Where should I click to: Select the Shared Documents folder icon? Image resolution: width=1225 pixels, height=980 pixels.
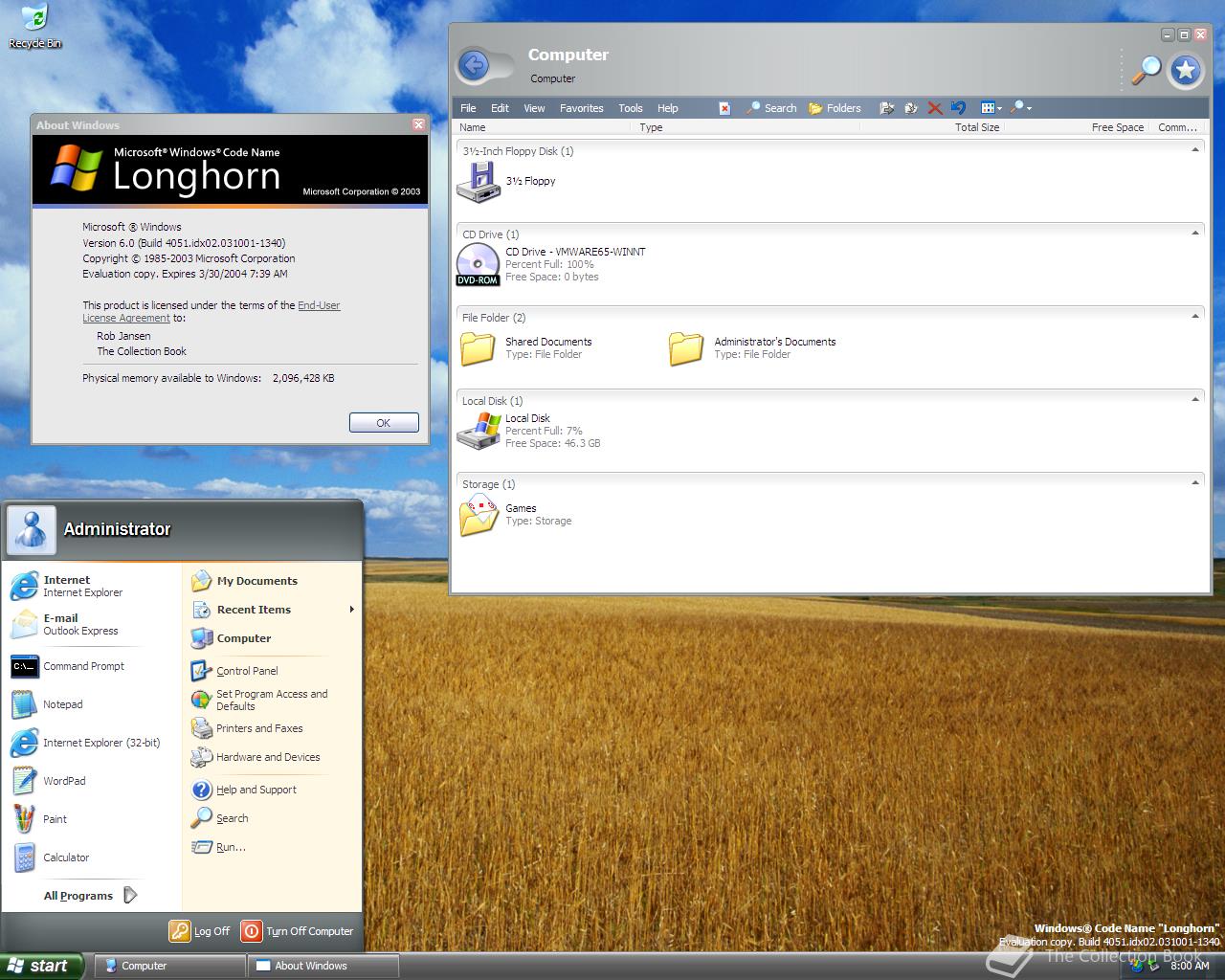coord(478,348)
